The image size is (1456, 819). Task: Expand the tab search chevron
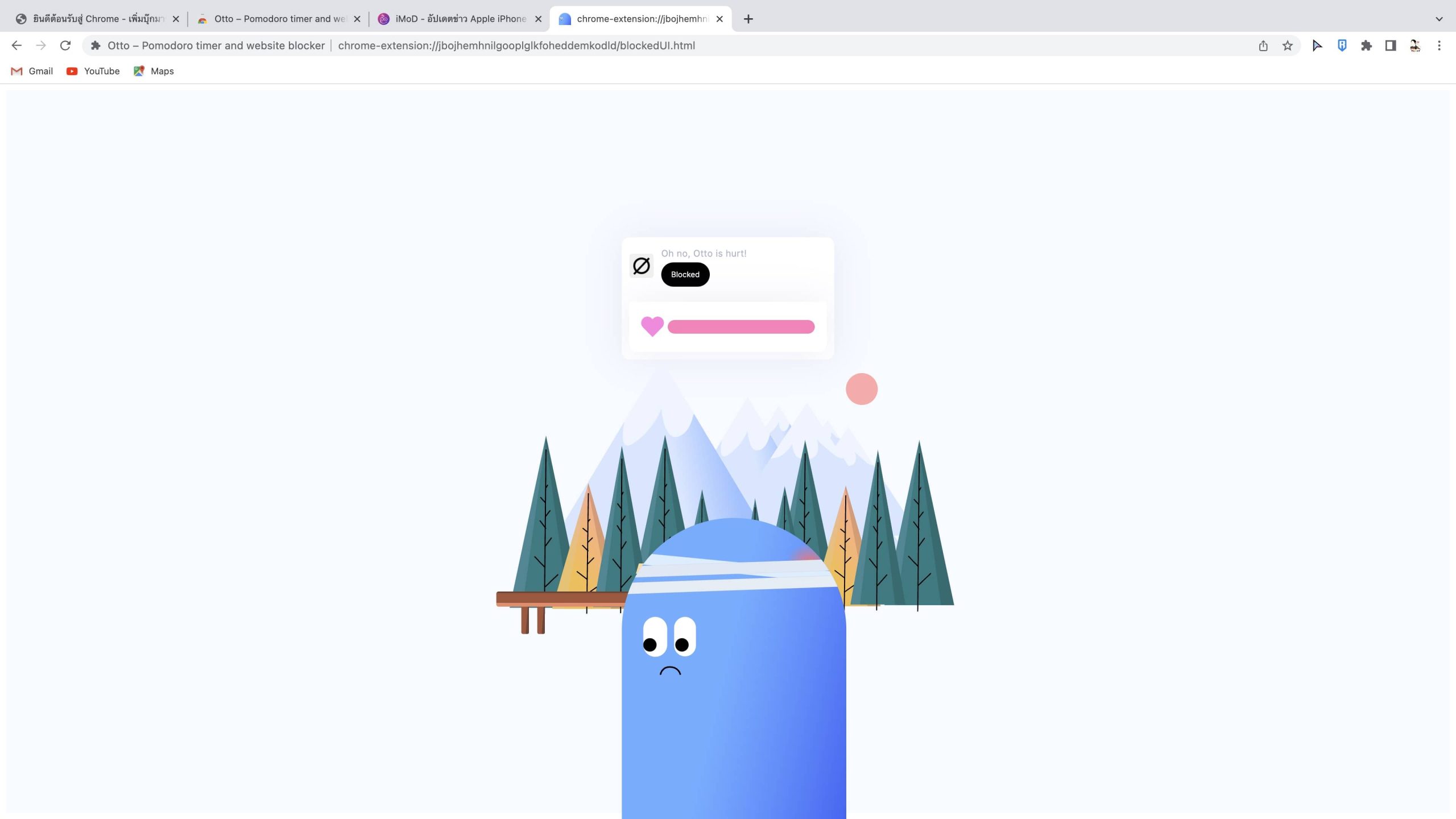click(1439, 19)
